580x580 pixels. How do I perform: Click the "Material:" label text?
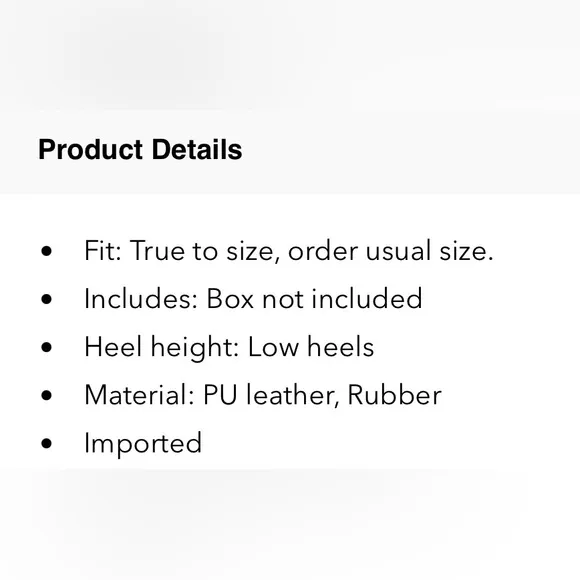139,395
